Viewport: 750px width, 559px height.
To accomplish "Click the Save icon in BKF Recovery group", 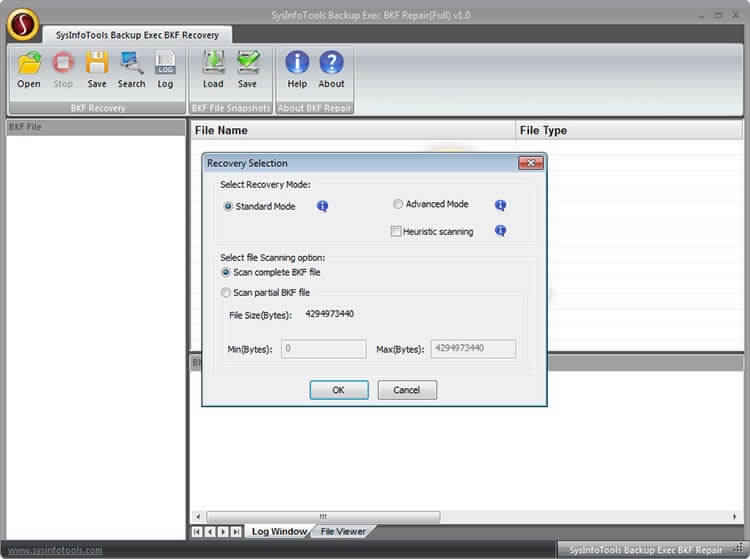I will pos(97,69).
